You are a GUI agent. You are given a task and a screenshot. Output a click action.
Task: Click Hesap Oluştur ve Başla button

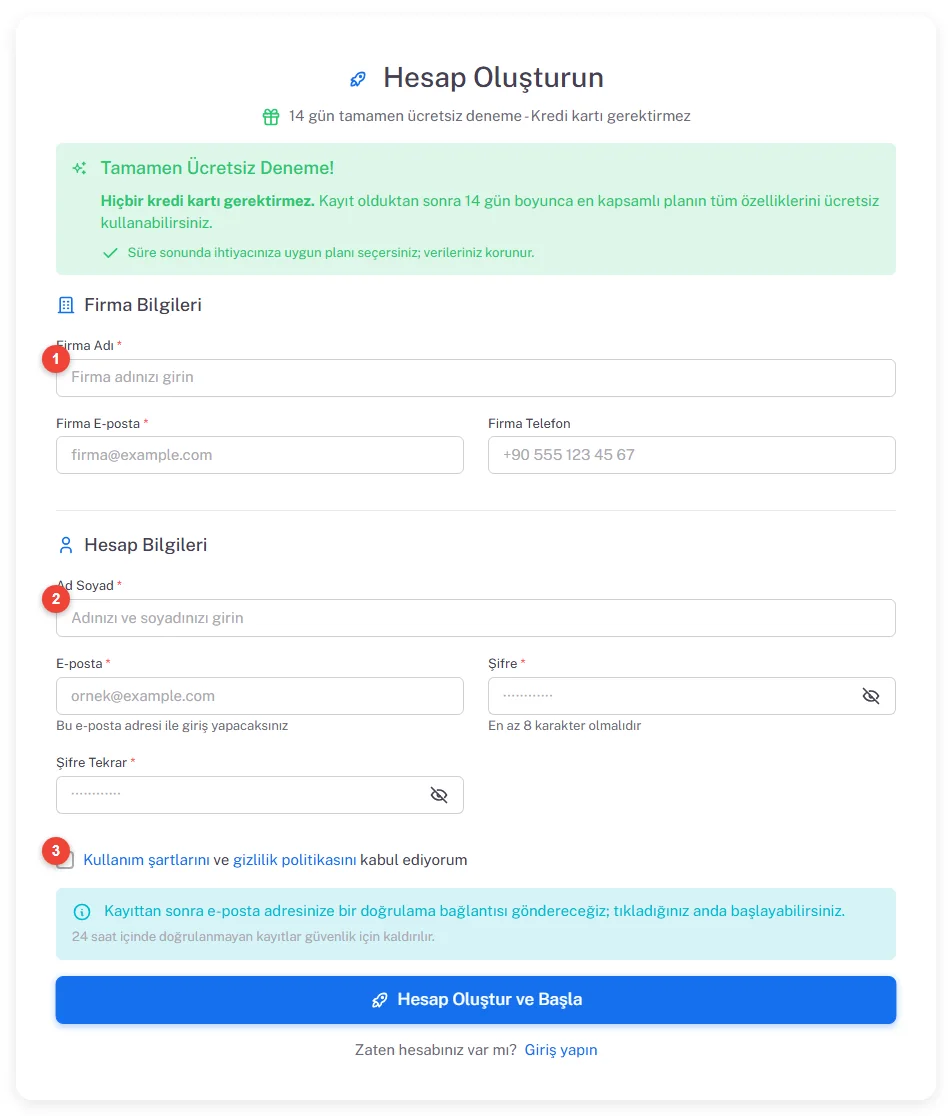click(476, 1000)
